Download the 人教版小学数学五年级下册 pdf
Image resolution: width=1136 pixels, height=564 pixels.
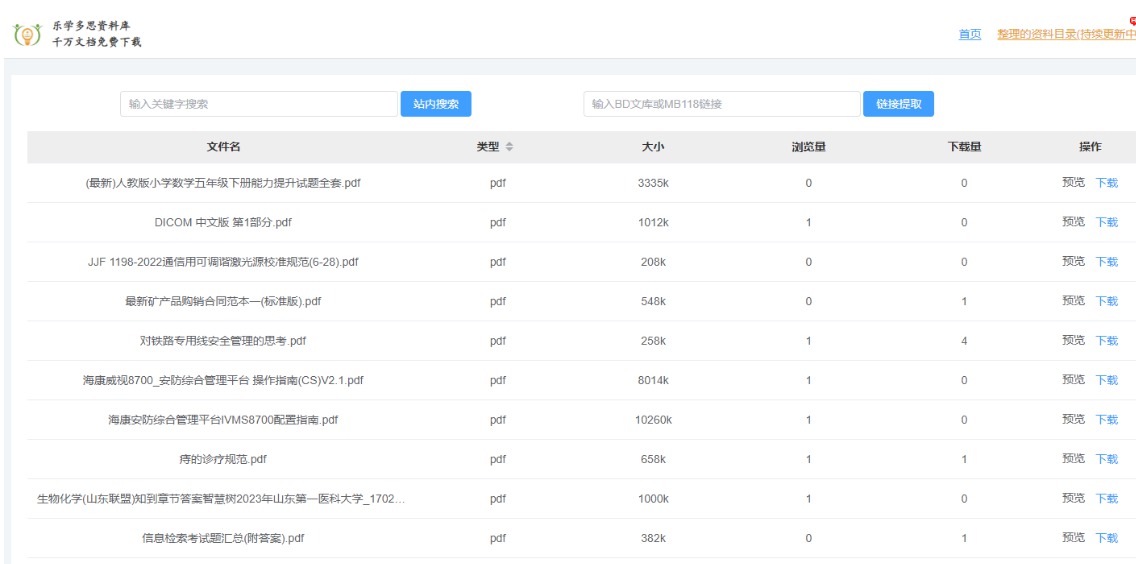1106,183
